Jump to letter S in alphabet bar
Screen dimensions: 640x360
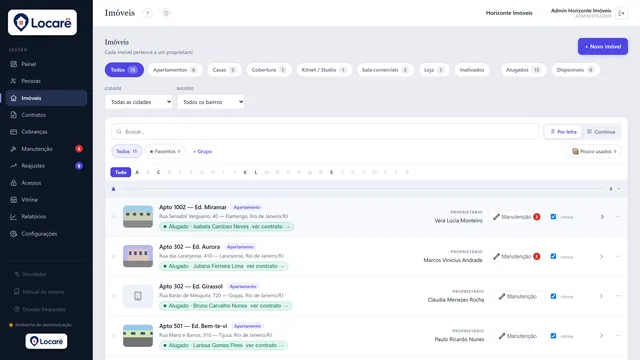(x=331, y=172)
